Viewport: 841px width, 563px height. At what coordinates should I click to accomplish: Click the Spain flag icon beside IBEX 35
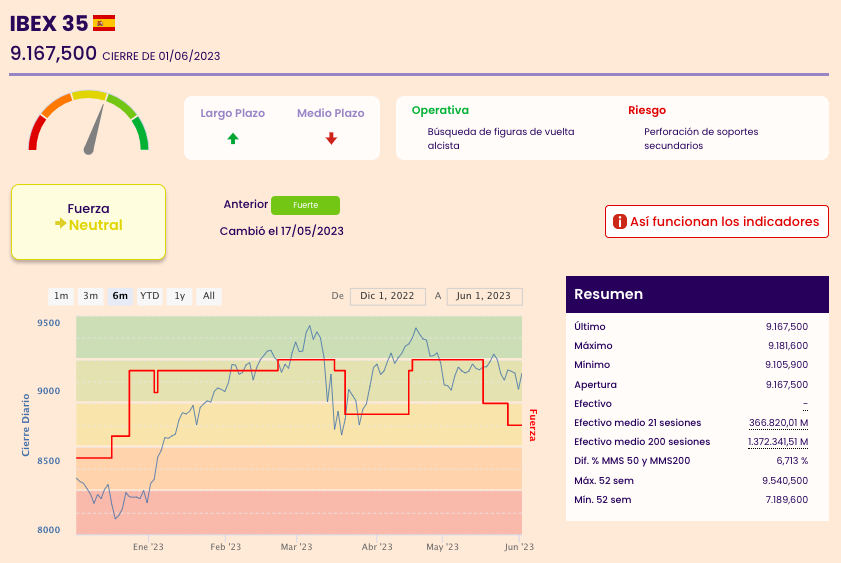(x=104, y=23)
